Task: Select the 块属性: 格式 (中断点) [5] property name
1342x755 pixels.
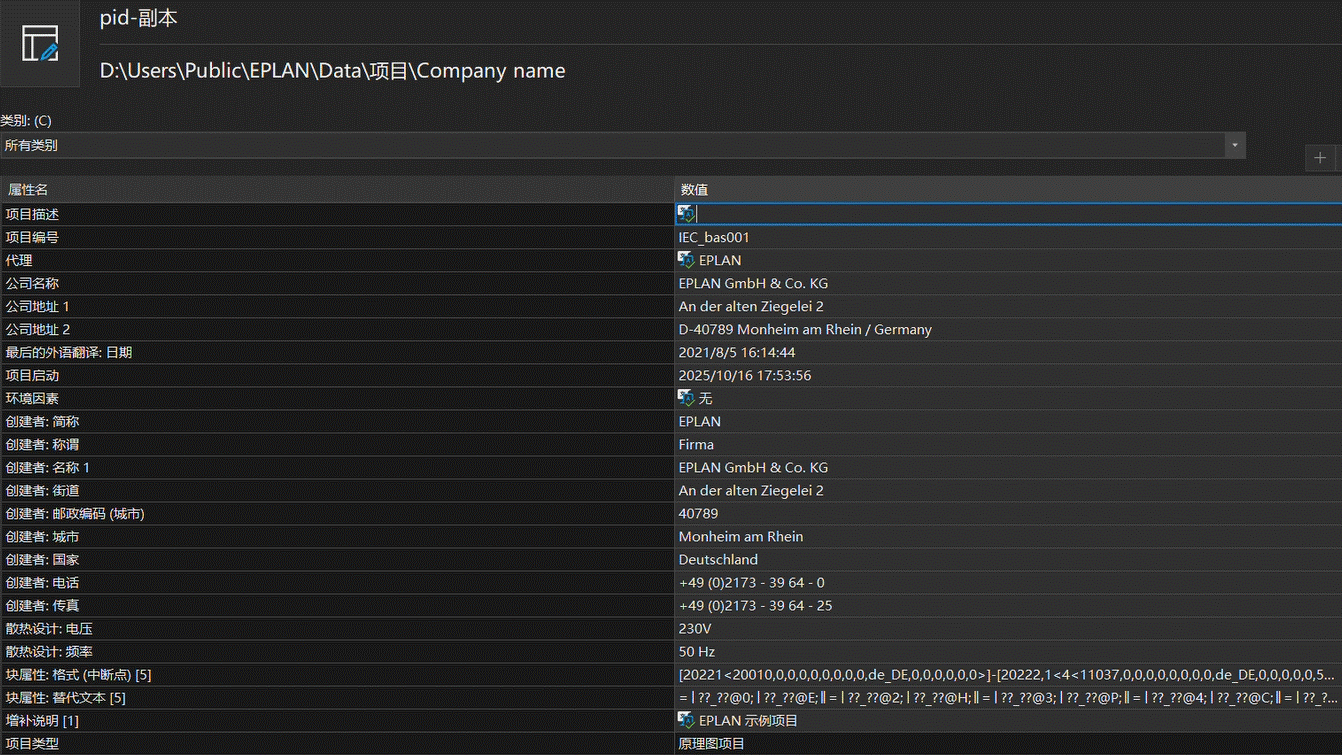Action: point(78,674)
